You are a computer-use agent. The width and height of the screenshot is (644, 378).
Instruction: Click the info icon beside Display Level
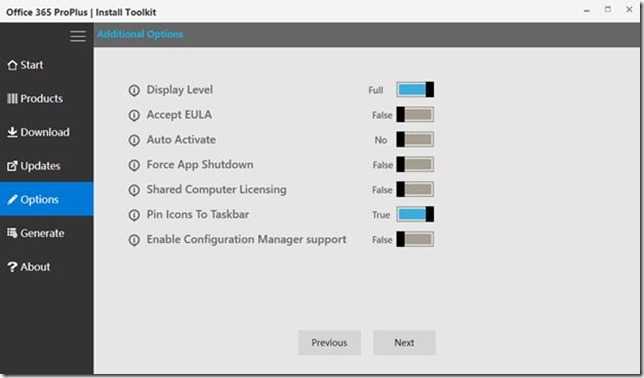coord(134,90)
